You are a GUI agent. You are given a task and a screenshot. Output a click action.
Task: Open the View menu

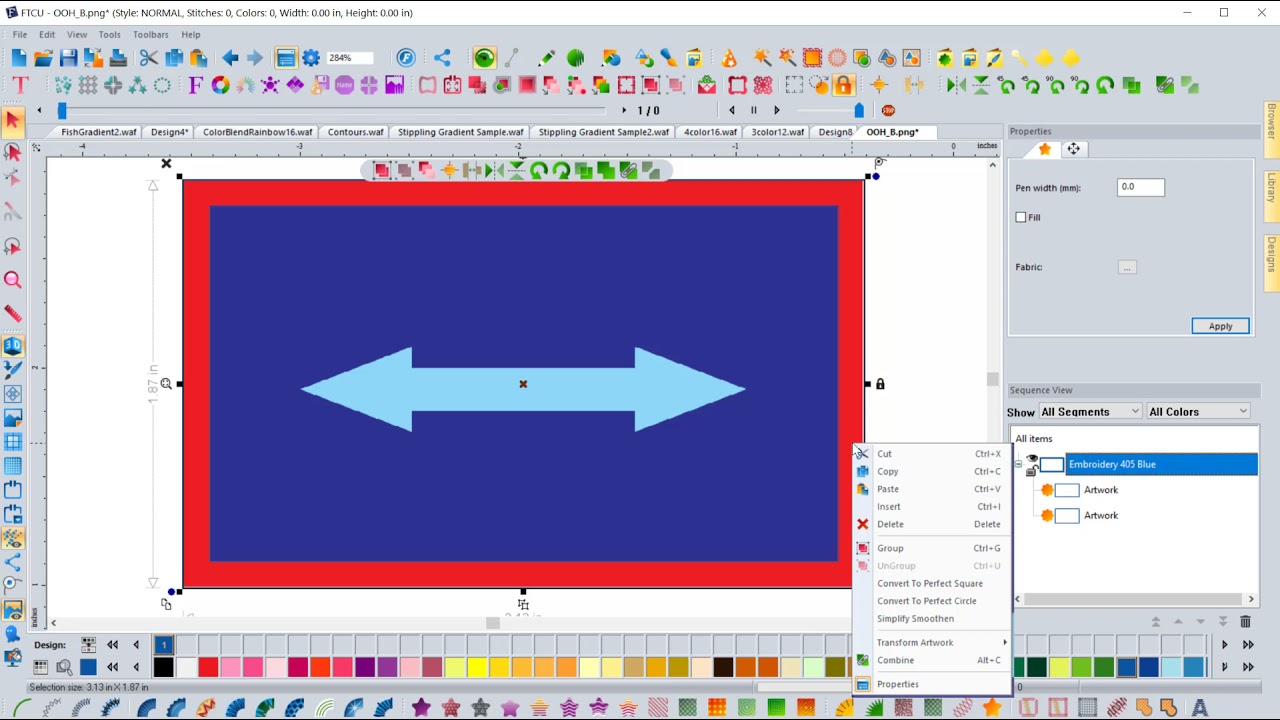(77, 34)
